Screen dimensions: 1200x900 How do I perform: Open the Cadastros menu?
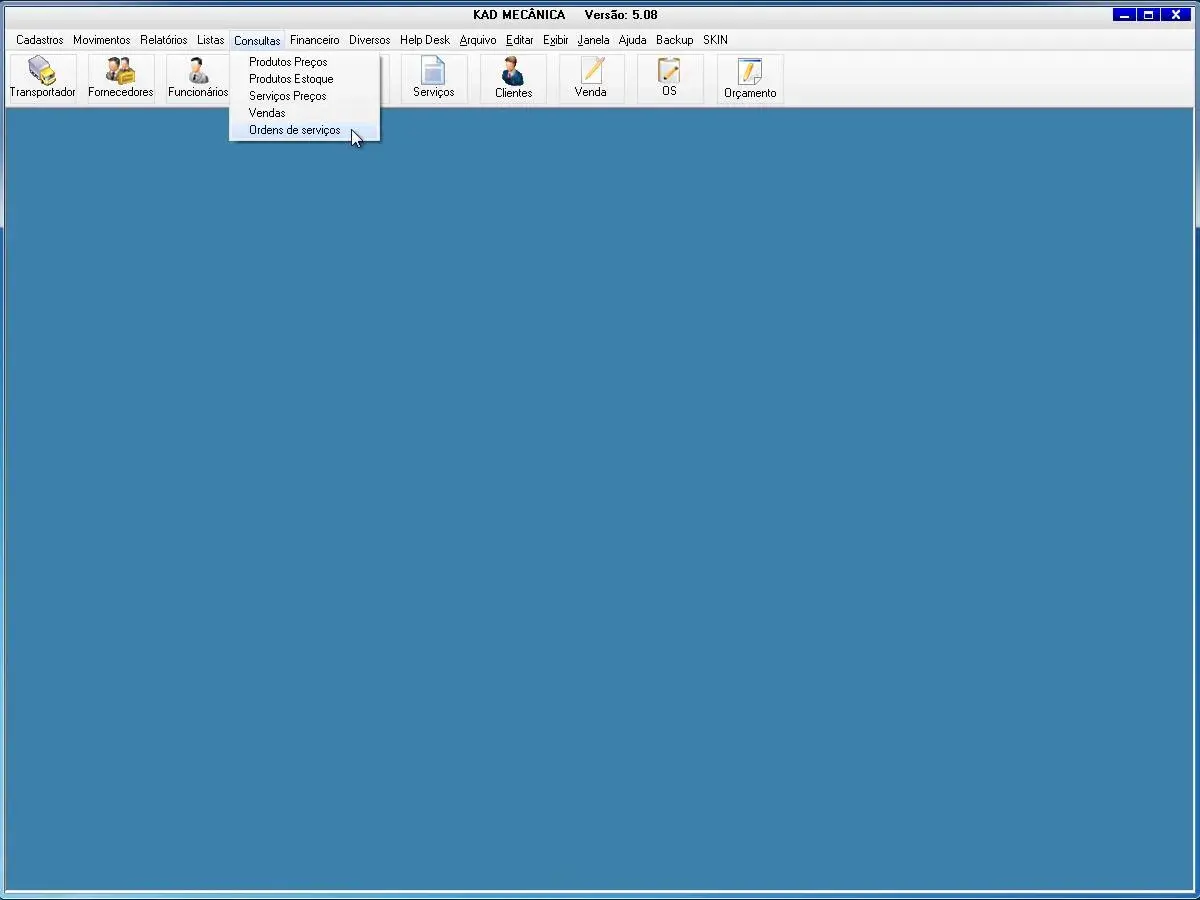coord(39,40)
